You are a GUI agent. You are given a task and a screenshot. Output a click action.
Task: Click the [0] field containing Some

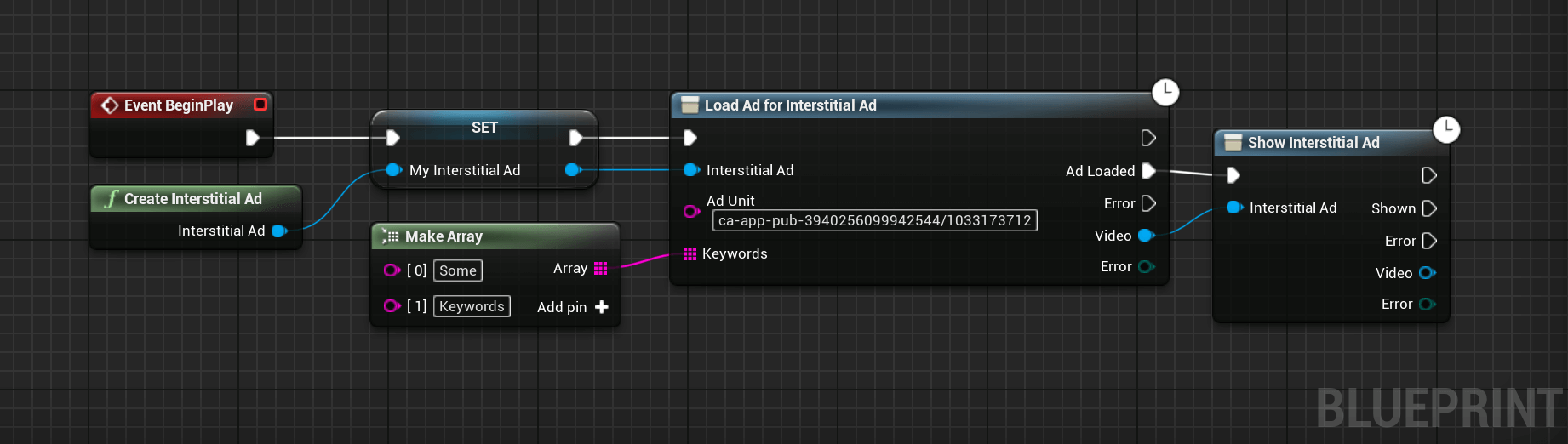(458, 270)
